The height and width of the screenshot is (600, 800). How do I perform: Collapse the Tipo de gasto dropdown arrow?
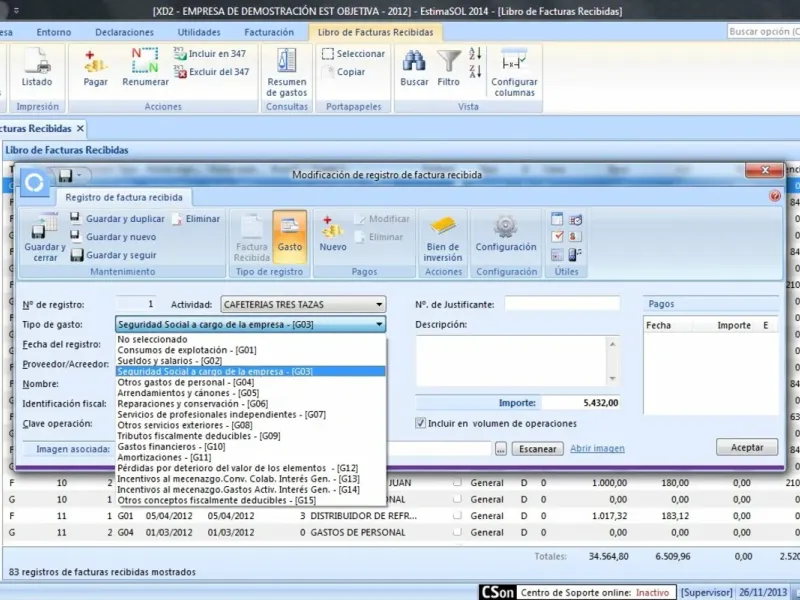(x=379, y=324)
